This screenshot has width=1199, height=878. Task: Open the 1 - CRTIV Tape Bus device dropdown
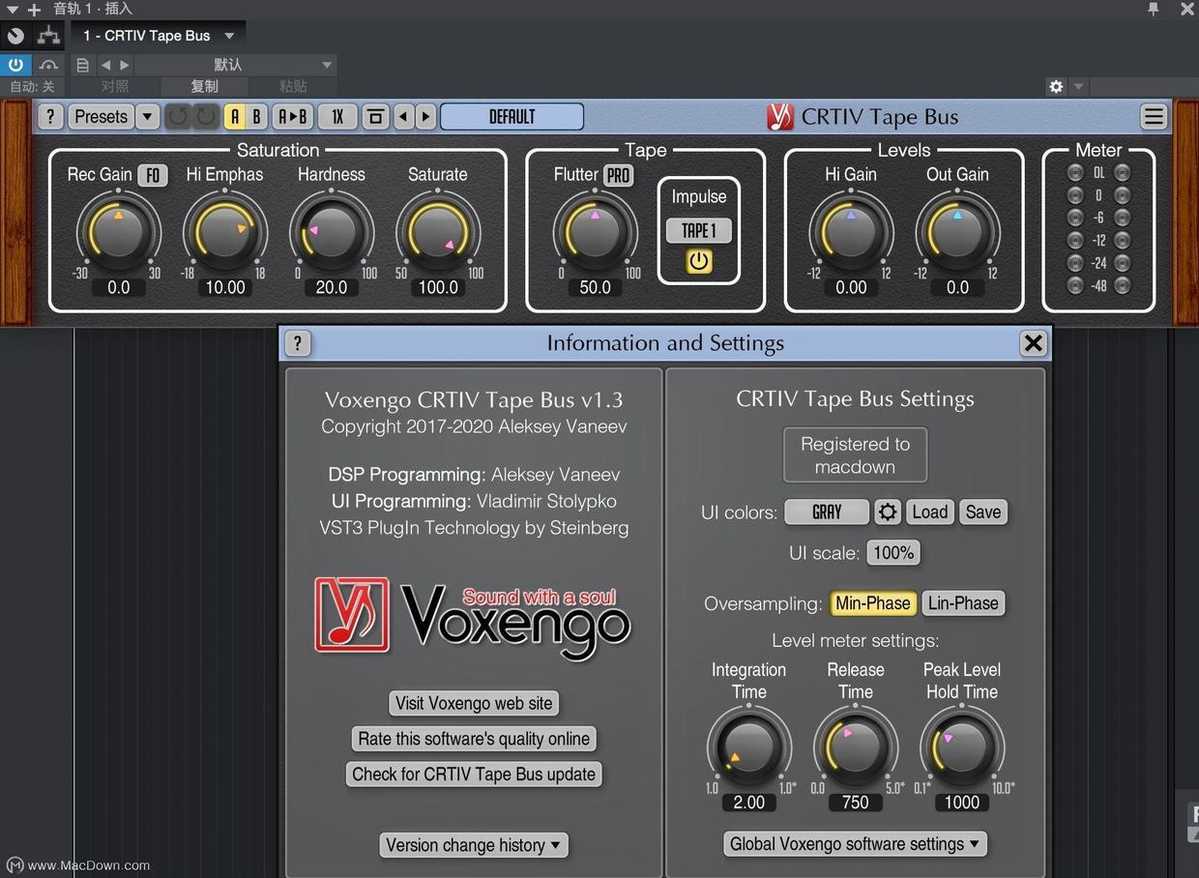(x=159, y=35)
